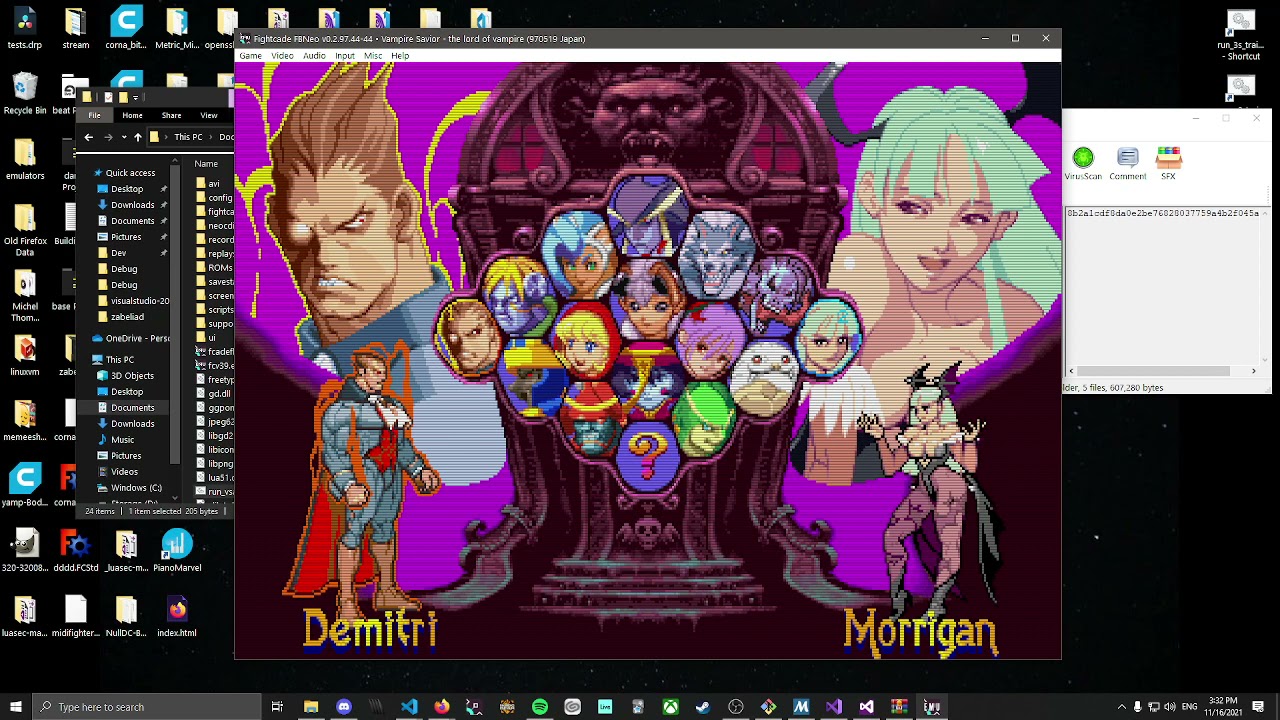The image size is (1280, 720).
Task: Switch to the Home ribbon tab
Action: point(132,115)
